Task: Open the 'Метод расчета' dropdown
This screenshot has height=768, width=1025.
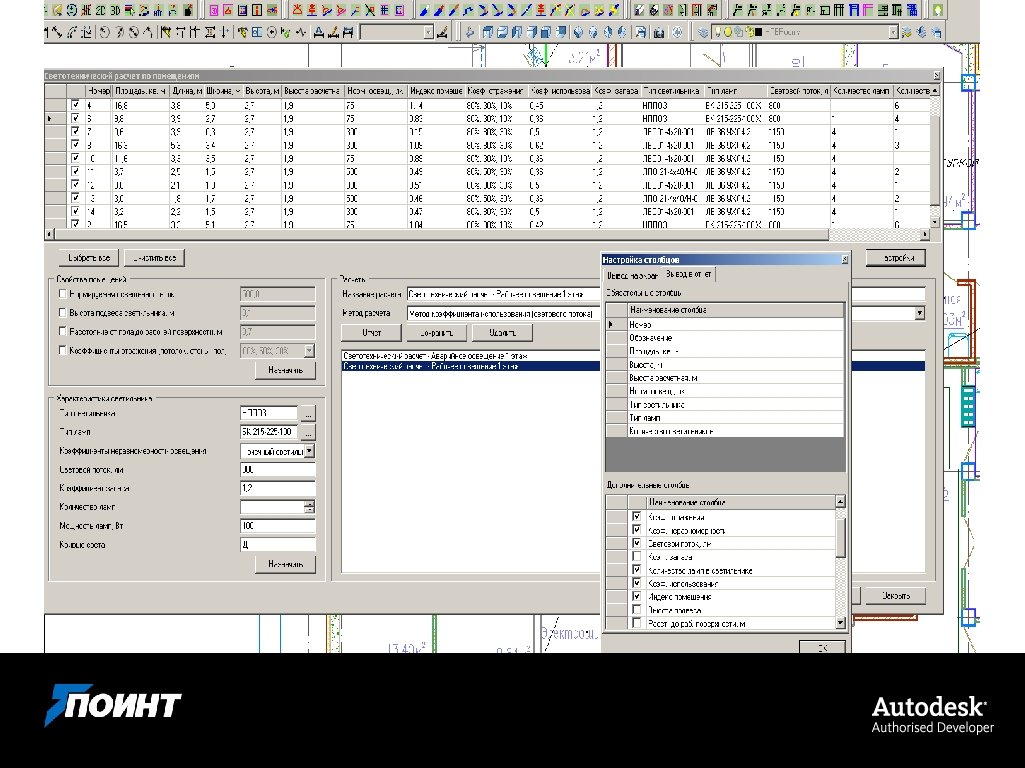Action: pyautogui.click(x=919, y=313)
